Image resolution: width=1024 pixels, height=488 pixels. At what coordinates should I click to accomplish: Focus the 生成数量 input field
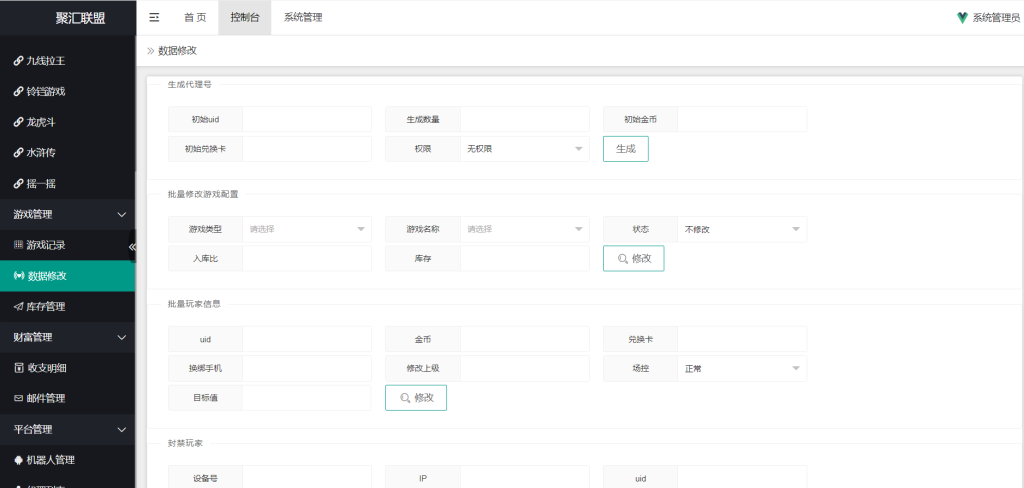pos(524,120)
